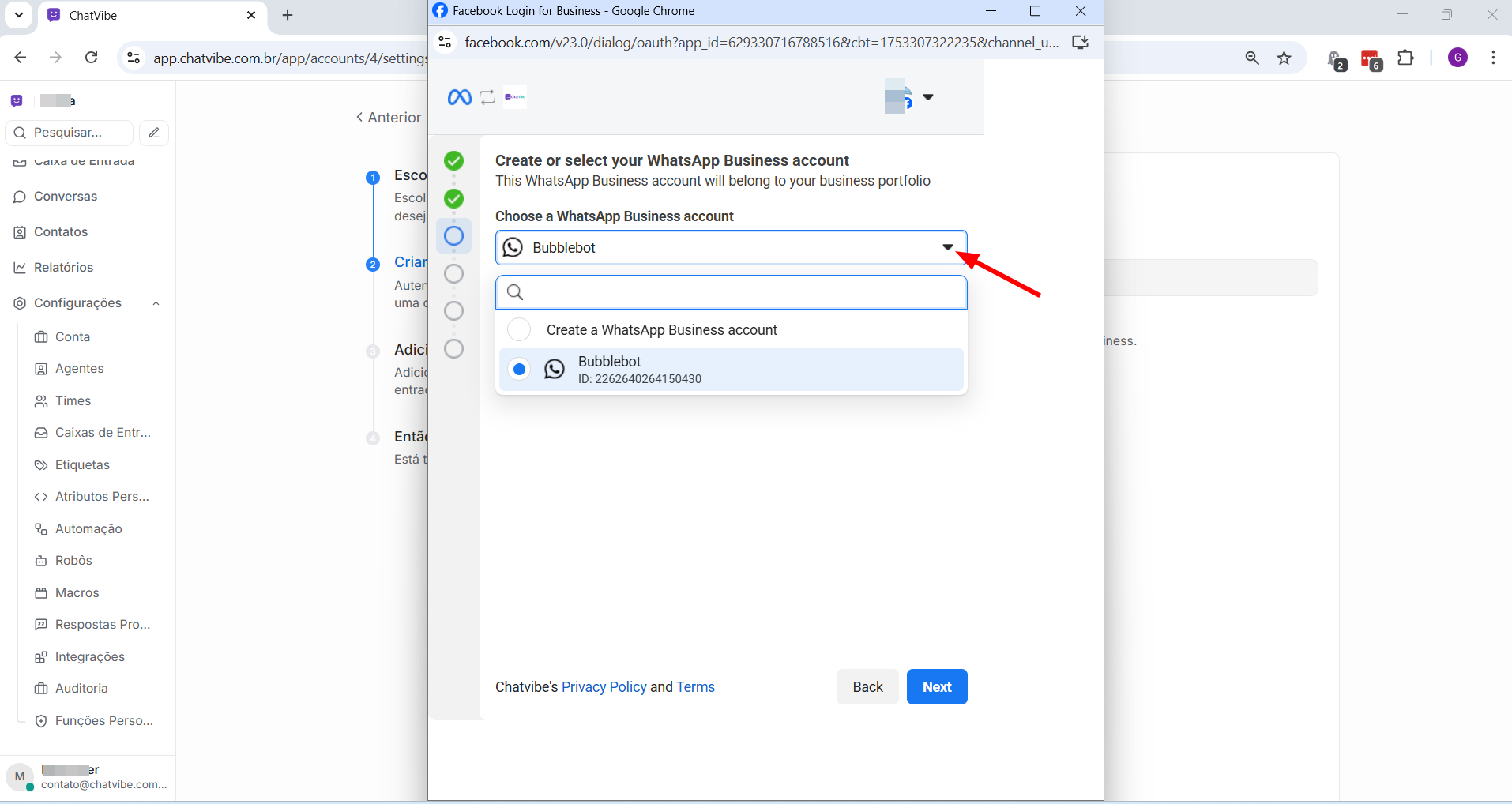Screen dimensions: 1512x804
Task: Open the tab search dropdown
Action: coord(19,15)
